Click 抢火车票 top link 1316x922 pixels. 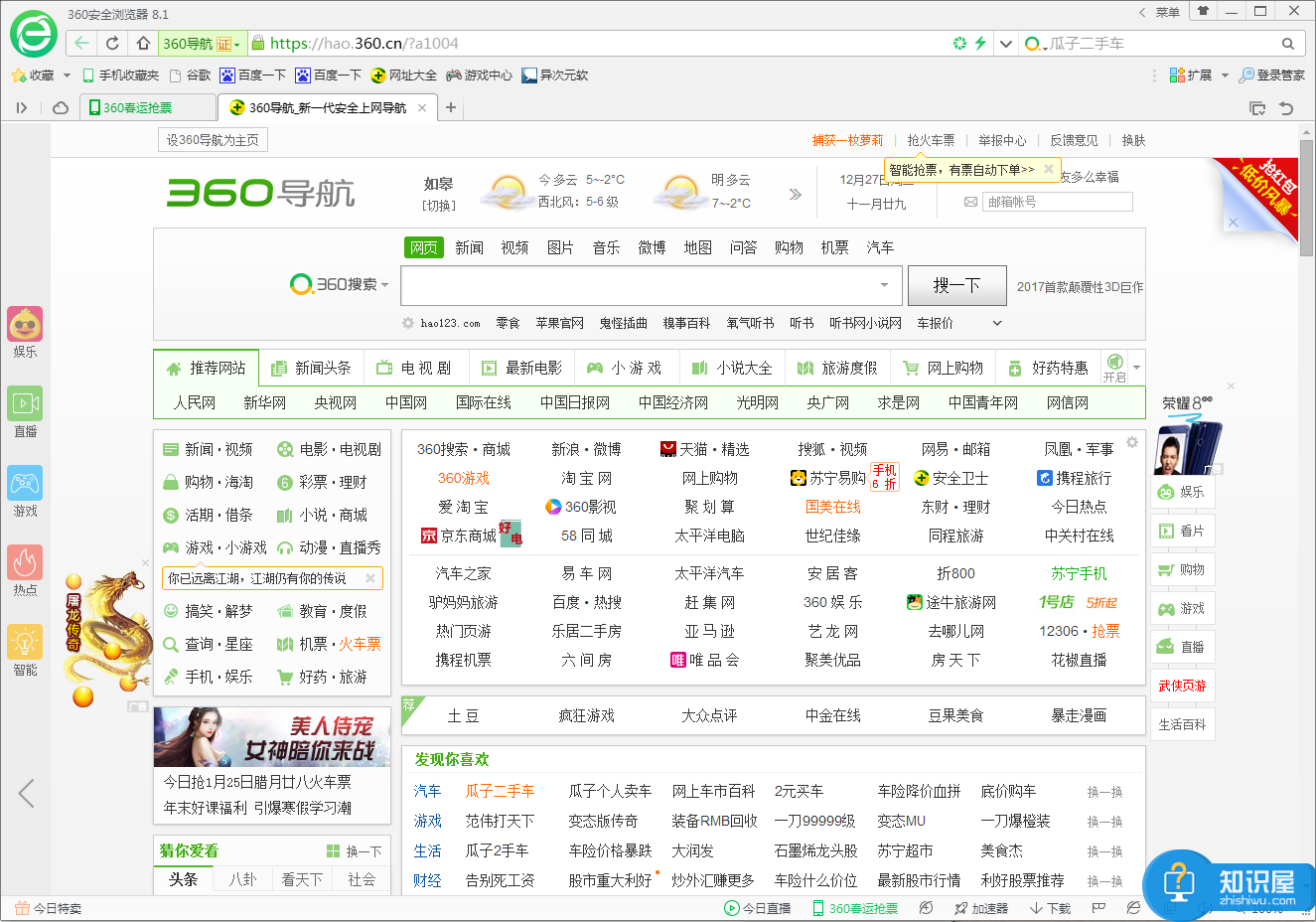[x=931, y=140]
